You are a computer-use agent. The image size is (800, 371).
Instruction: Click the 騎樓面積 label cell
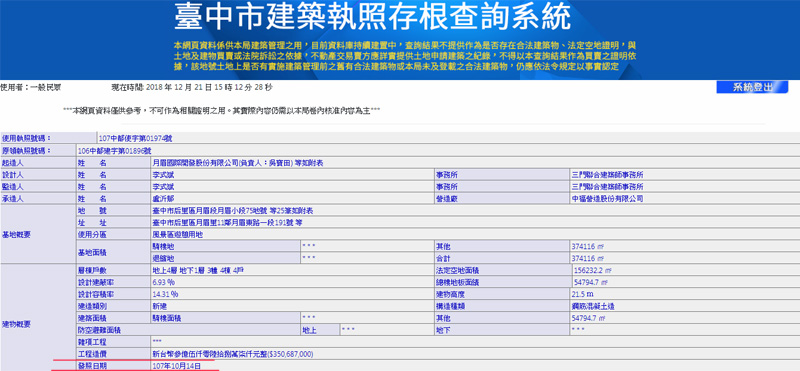225,318
